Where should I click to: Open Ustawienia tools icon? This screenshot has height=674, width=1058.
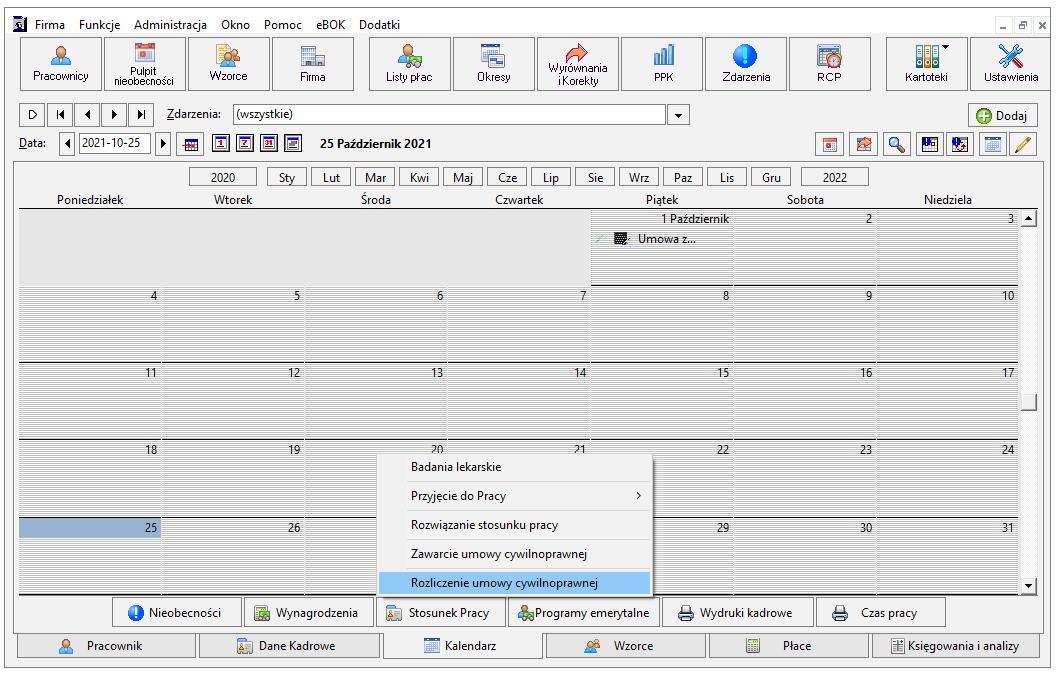[x=1010, y=64]
